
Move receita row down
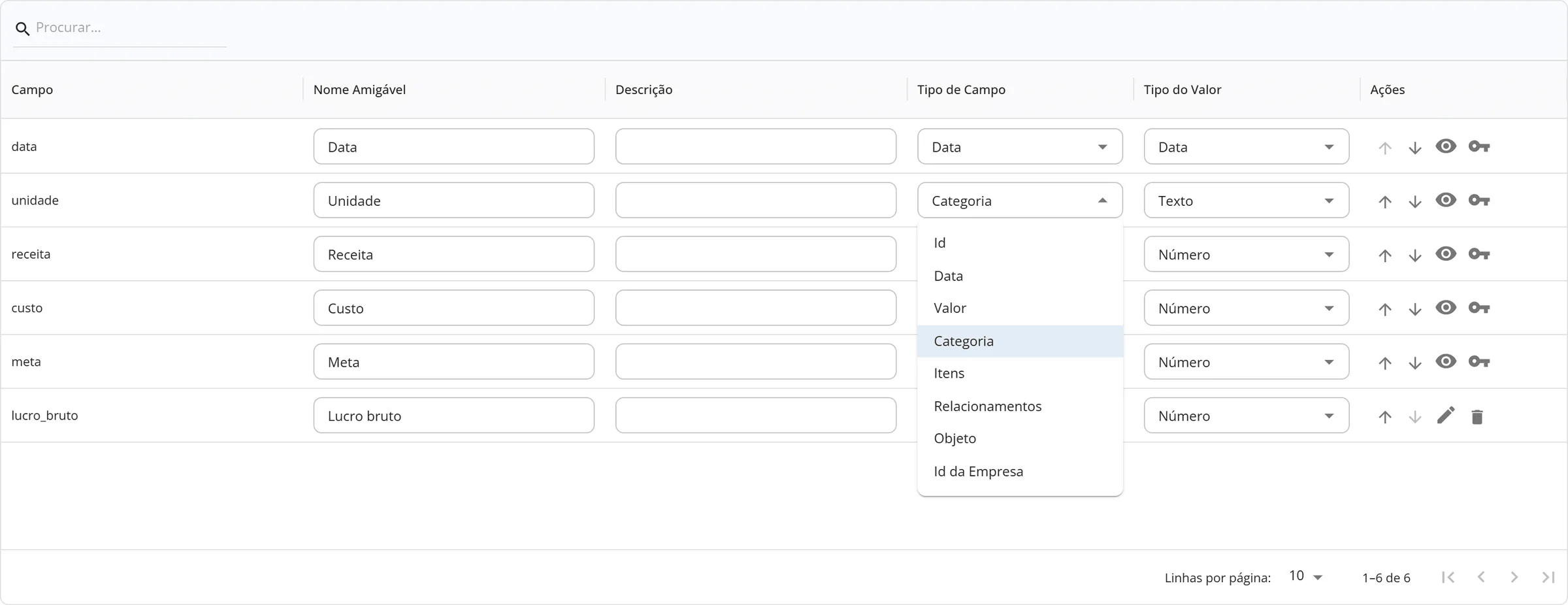pyautogui.click(x=1415, y=255)
